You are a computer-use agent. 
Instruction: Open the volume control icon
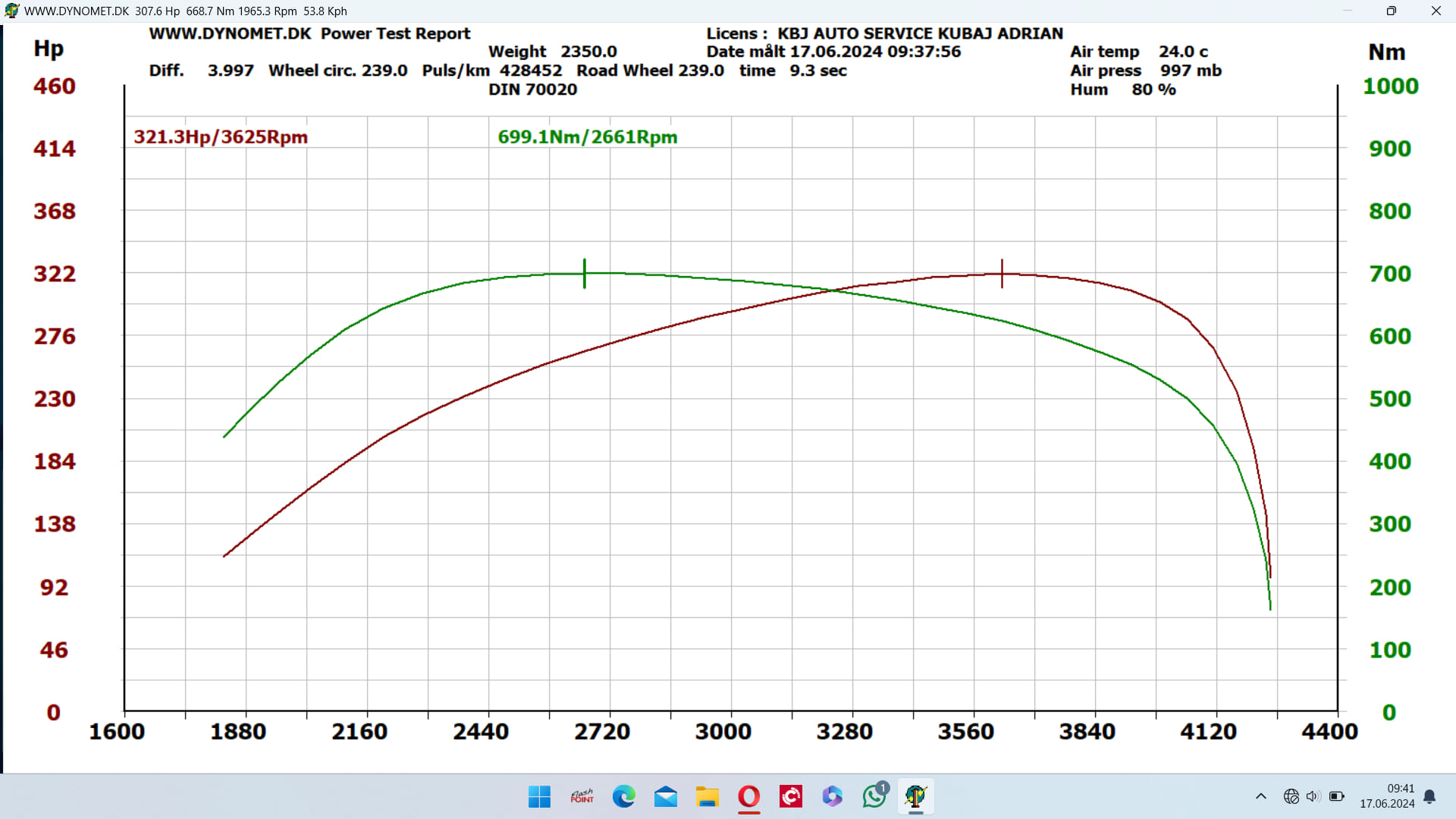(1313, 796)
